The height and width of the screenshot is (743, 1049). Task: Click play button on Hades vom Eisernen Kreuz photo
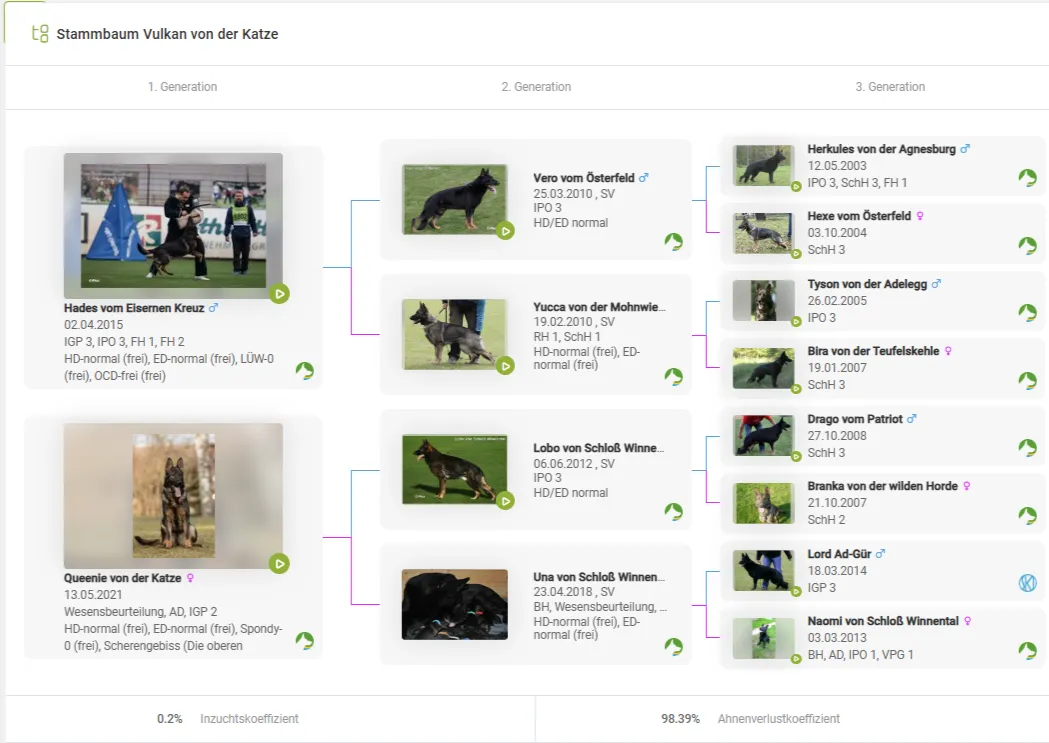click(x=280, y=294)
